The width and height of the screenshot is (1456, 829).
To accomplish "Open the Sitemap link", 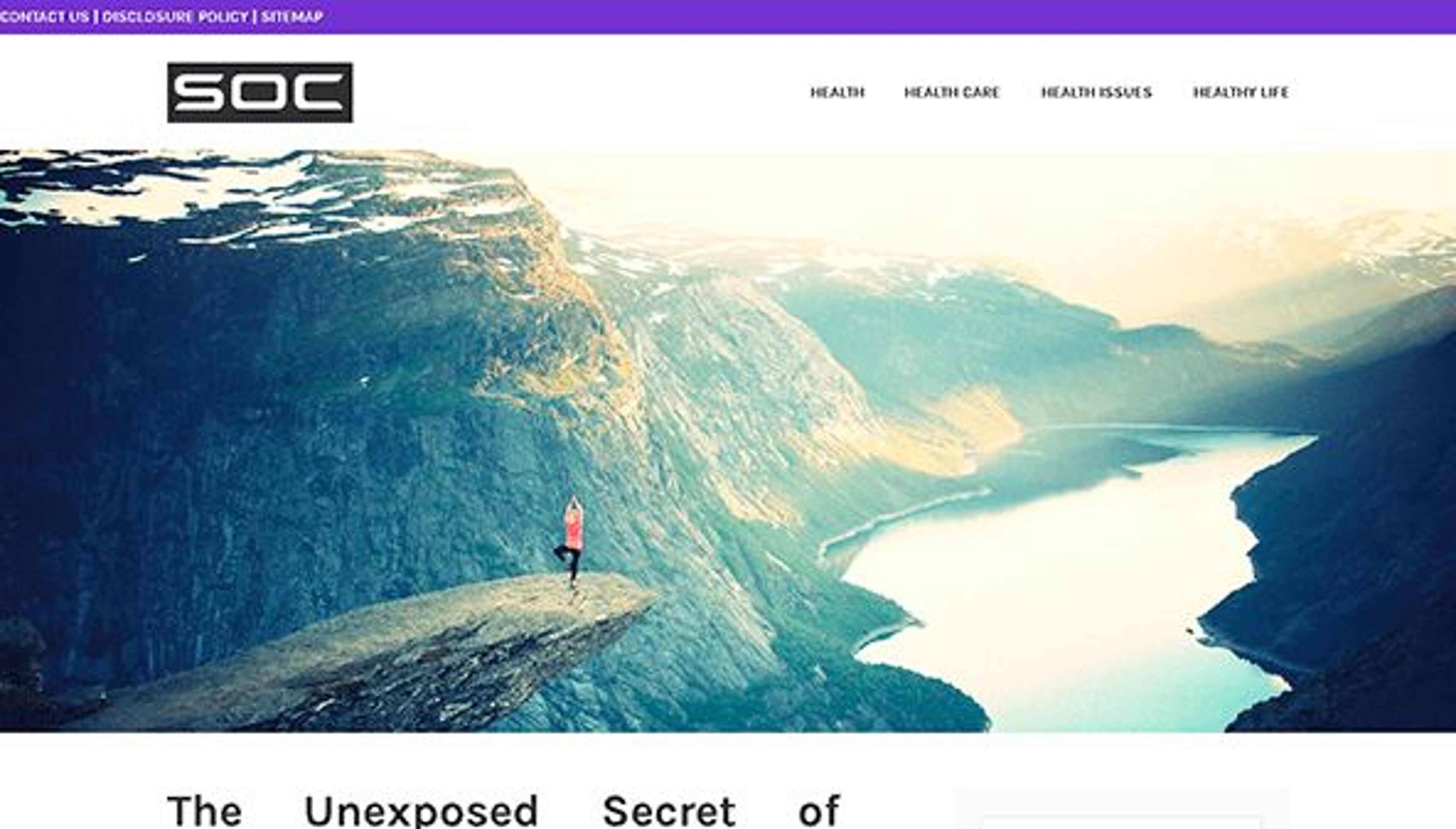I will pyautogui.click(x=292, y=17).
